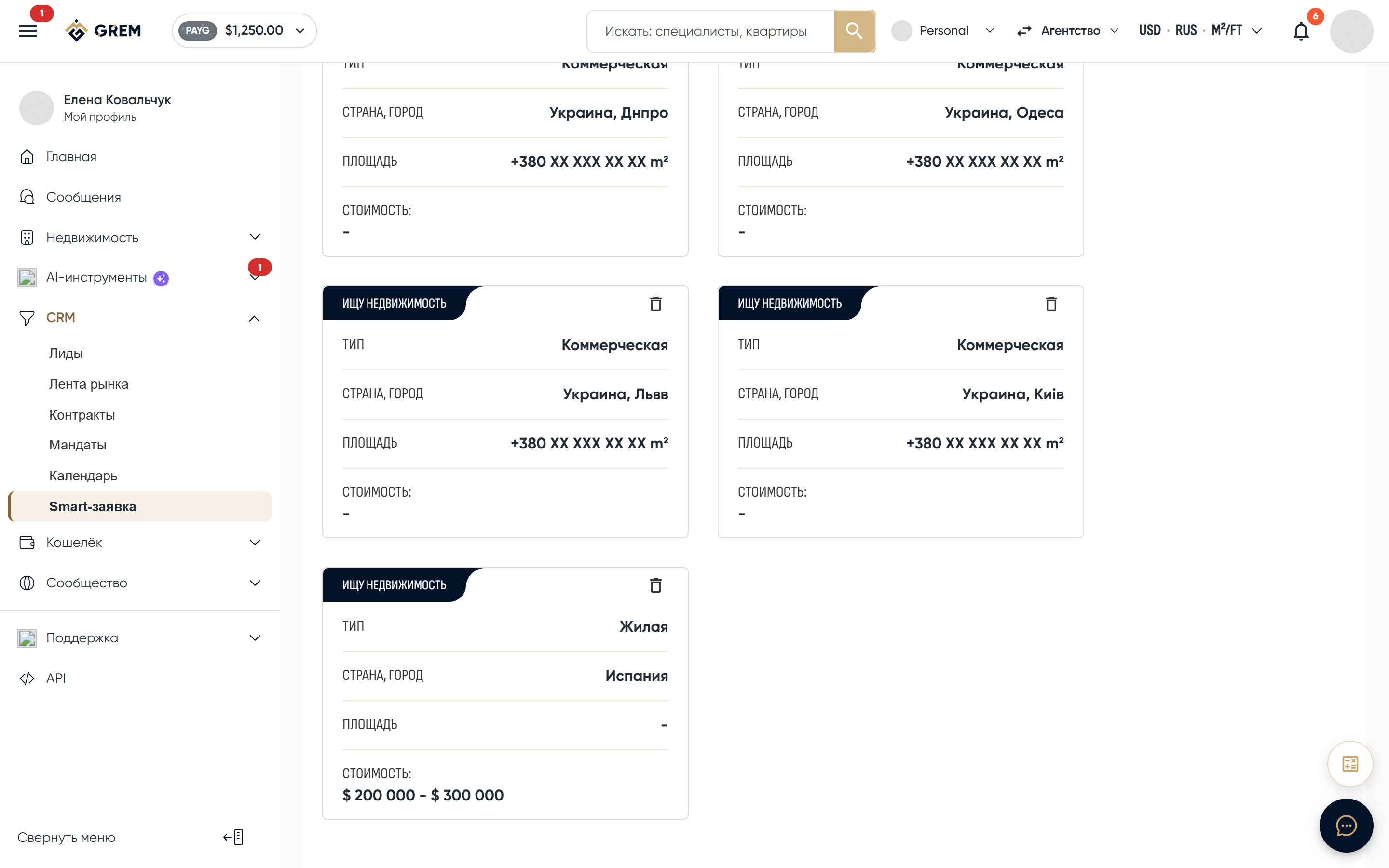Open AI-инструменты menu entry
The height and width of the screenshot is (868, 1389).
point(96,278)
